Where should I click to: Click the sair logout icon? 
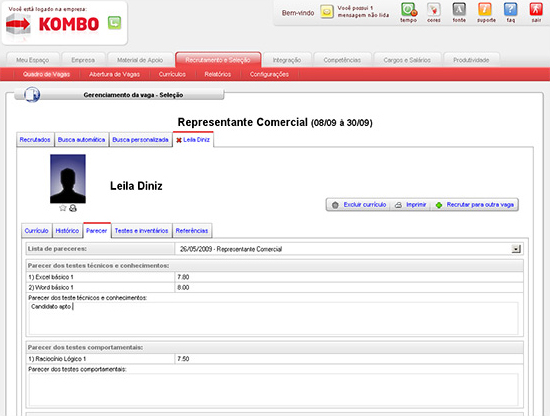coord(536,10)
